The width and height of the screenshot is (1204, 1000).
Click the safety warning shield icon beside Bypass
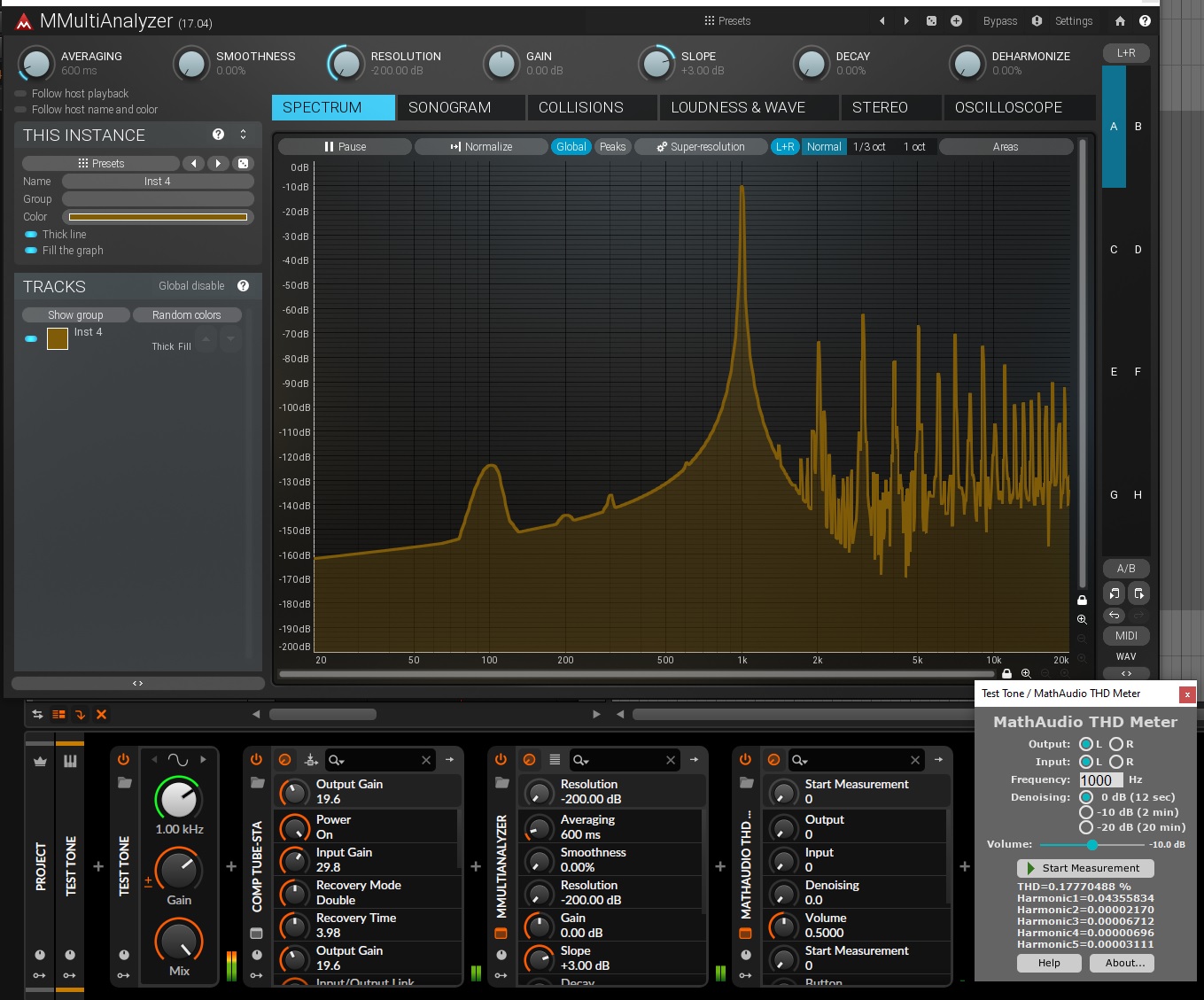point(1037,20)
